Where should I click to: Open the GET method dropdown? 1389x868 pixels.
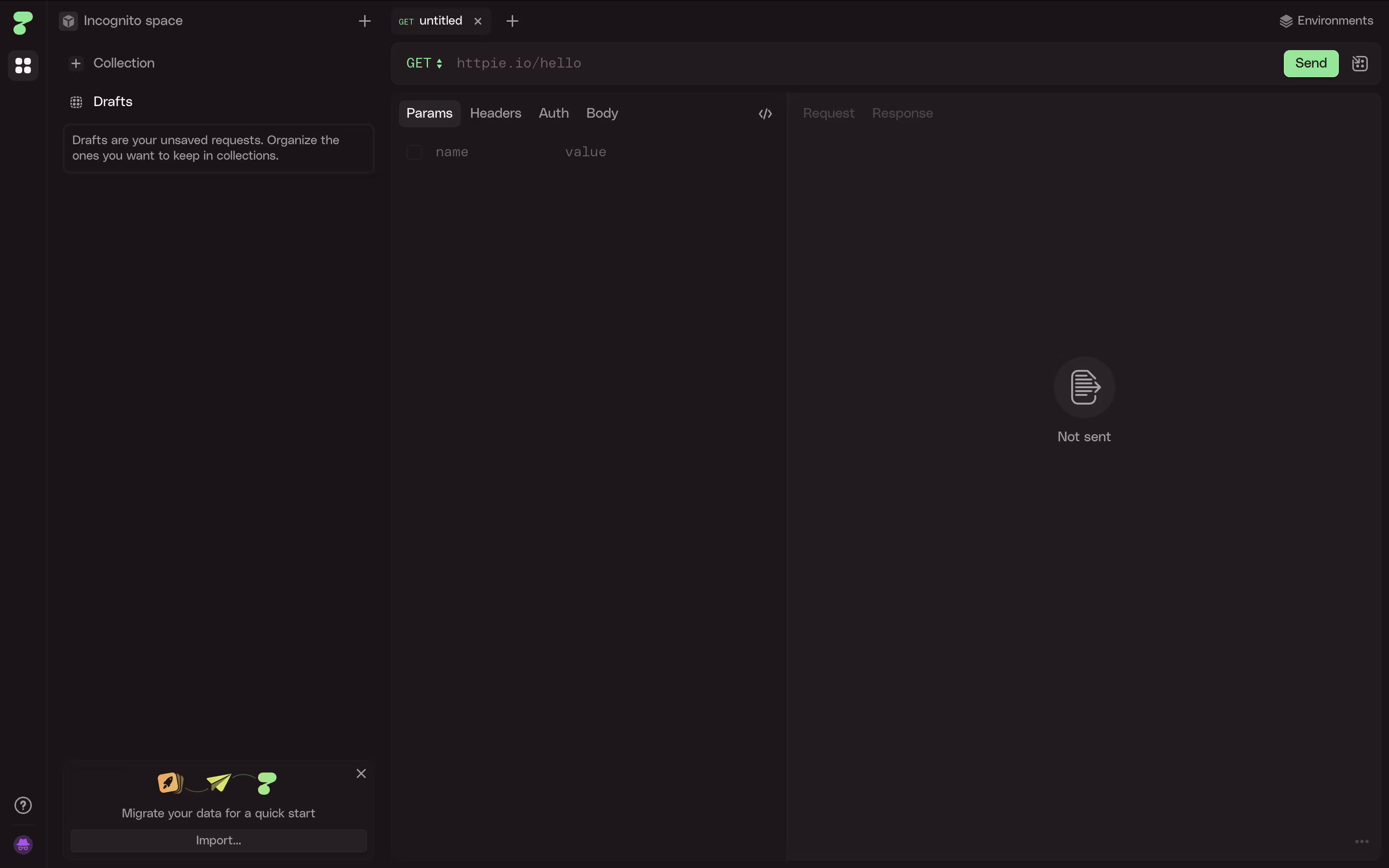point(424,63)
